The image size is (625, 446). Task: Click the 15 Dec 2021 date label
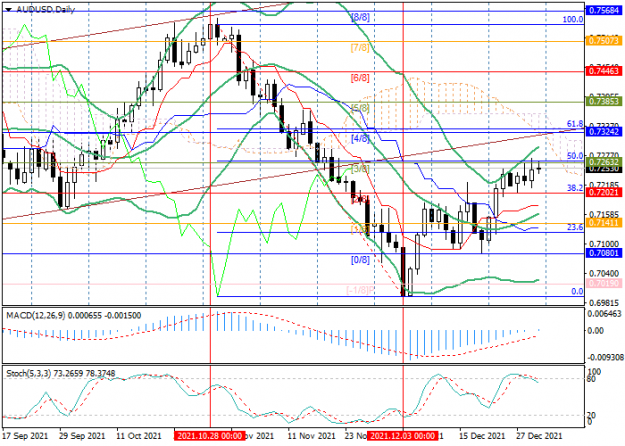pos(482,436)
